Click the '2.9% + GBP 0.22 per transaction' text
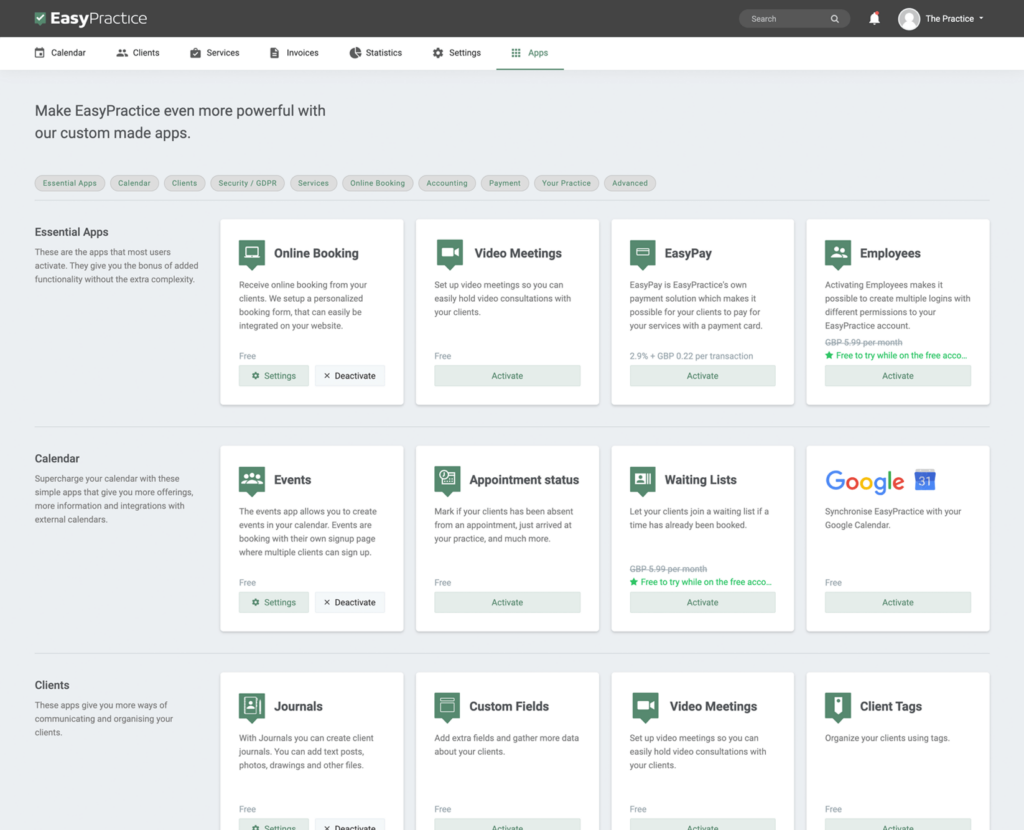 click(x=691, y=356)
